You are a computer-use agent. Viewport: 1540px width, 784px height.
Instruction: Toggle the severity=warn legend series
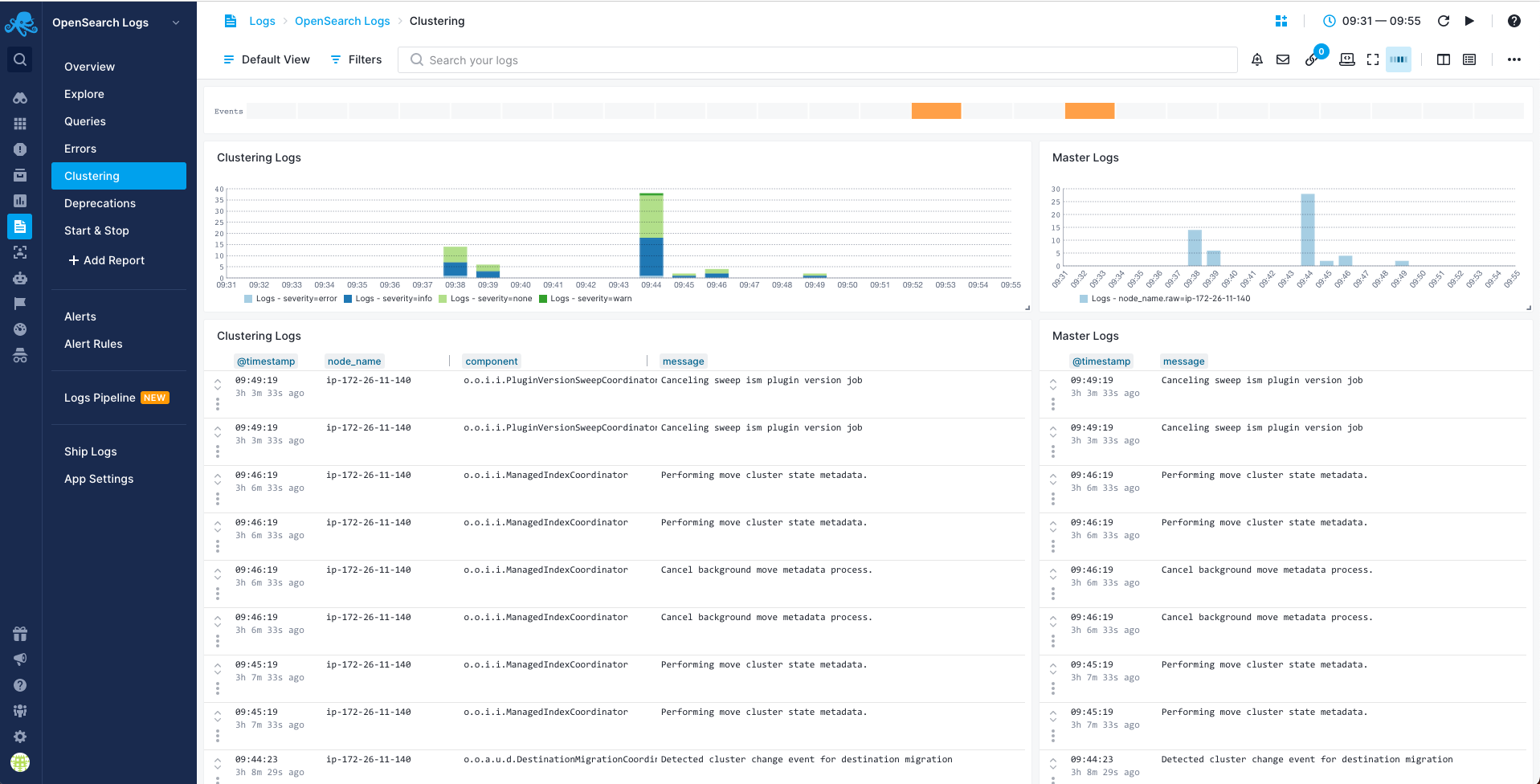[585, 299]
